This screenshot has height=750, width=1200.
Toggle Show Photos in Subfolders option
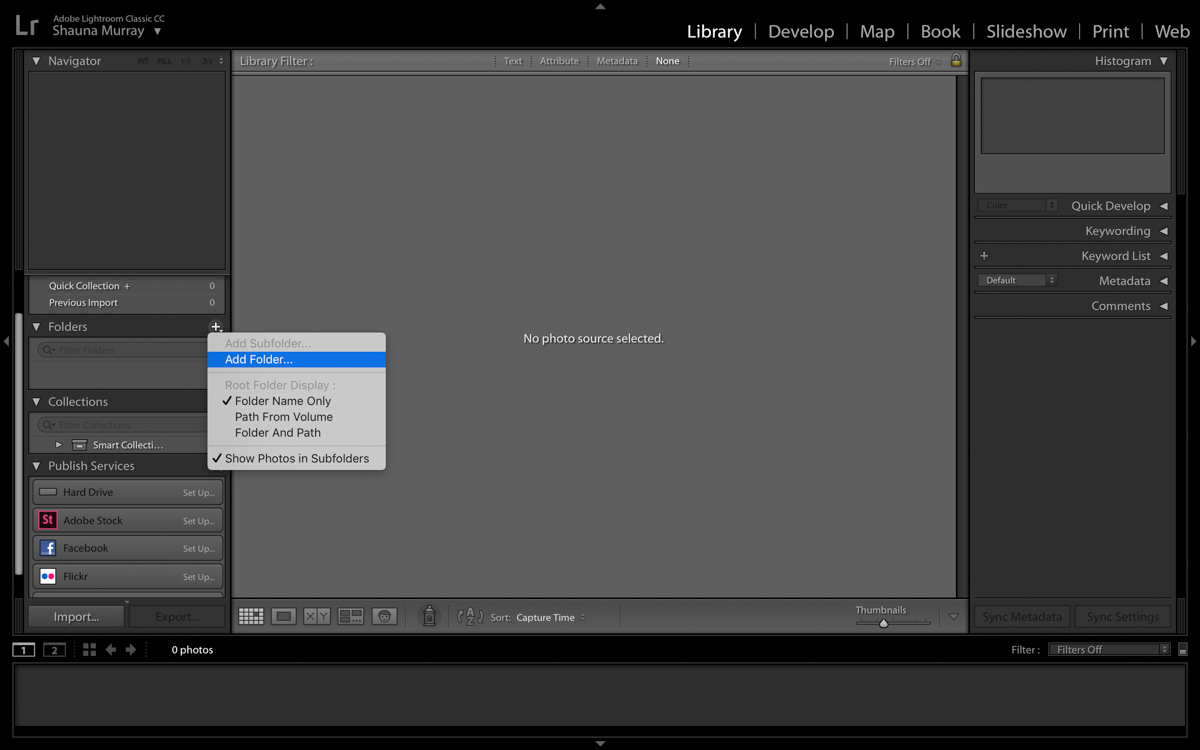click(x=296, y=458)
